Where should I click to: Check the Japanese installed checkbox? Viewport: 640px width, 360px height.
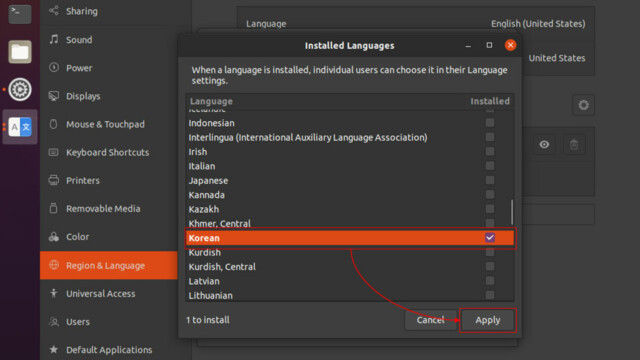490,180
